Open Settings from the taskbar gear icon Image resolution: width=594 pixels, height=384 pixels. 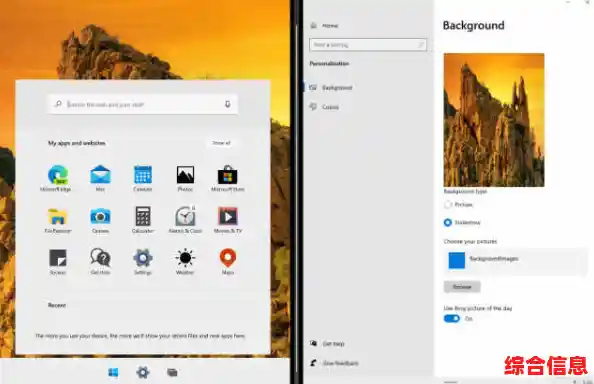[x=143, y=373]
